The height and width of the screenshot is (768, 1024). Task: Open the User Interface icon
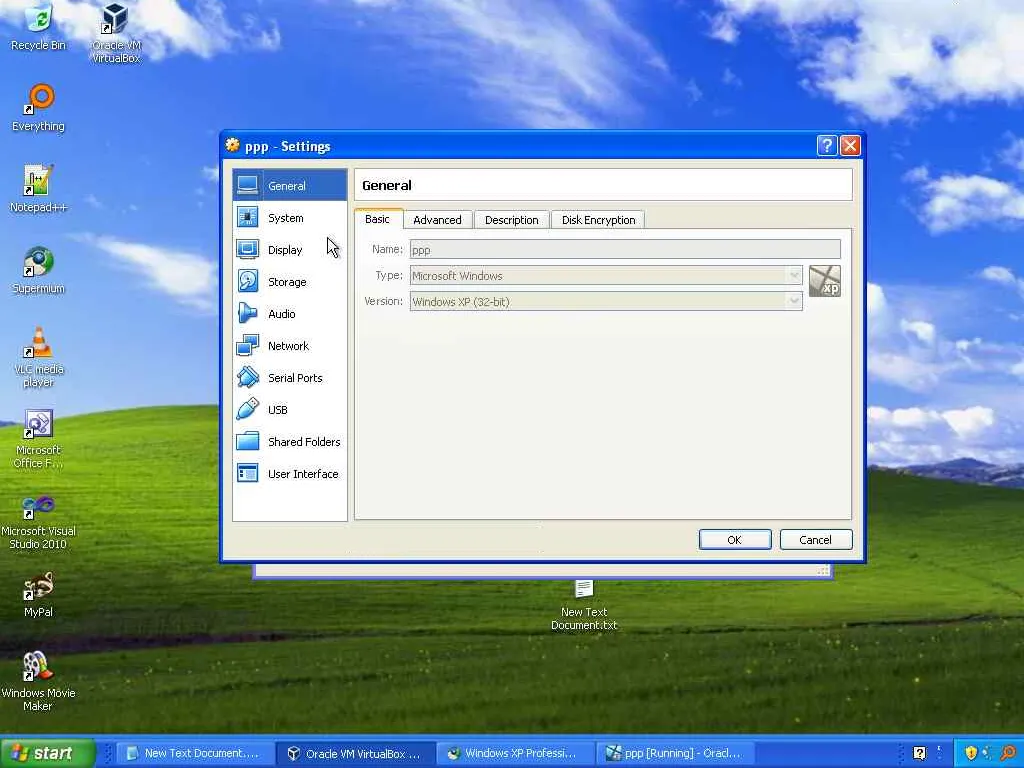[248, 473]
